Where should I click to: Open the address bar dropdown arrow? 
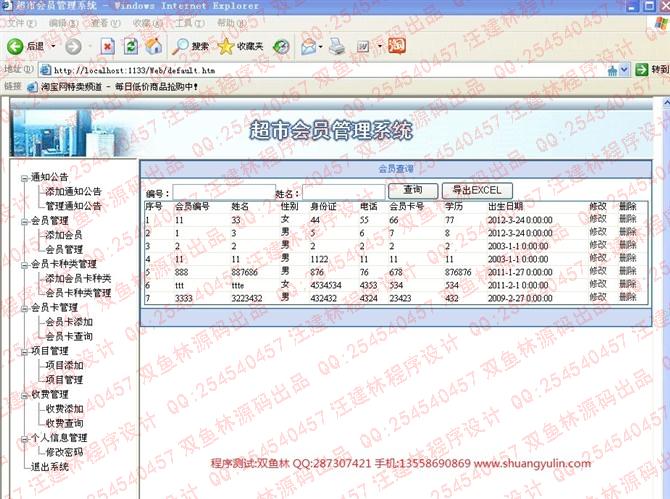[x=625, y=70]
